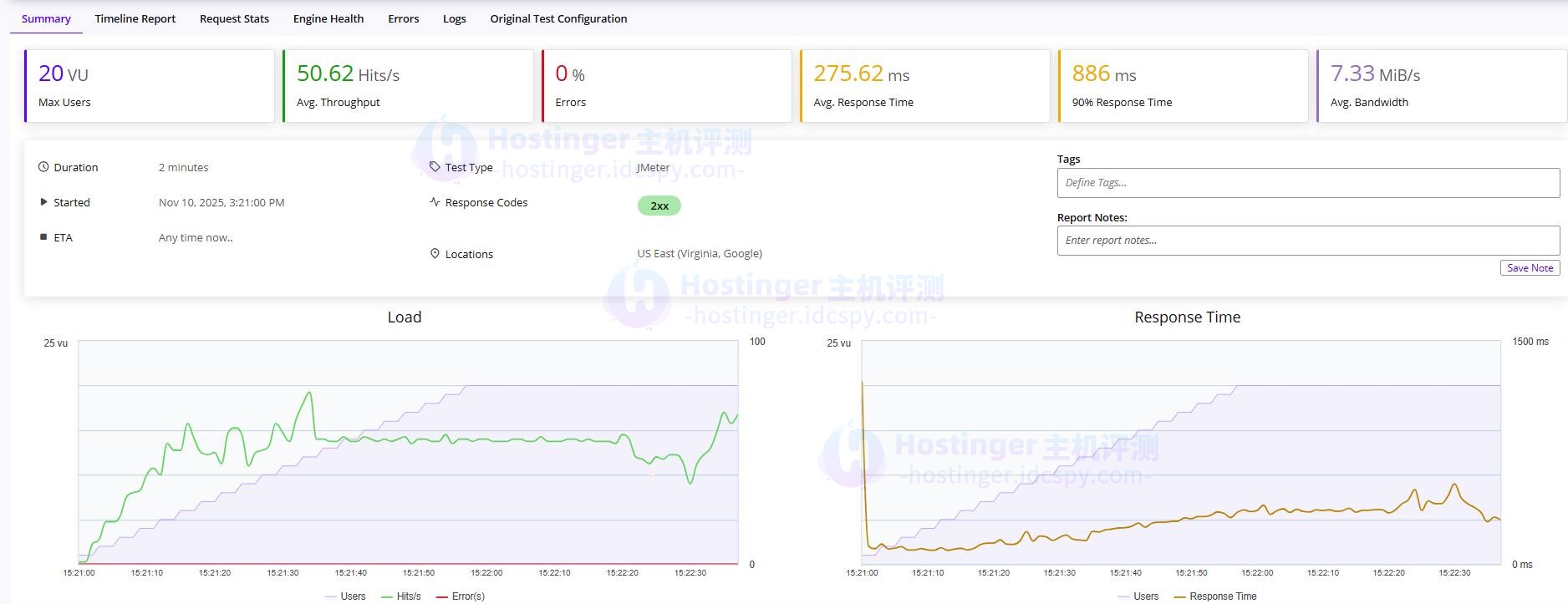This screenshot has height=604, width=1568.
Task: Select the Avg. Response Time metric card
Action: (x=924, y=86)
